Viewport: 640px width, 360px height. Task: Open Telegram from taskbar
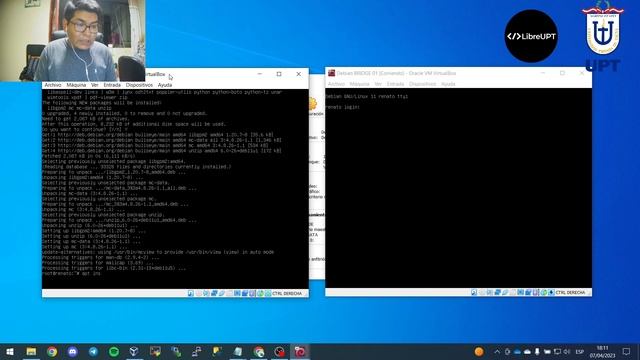point(93,351)
